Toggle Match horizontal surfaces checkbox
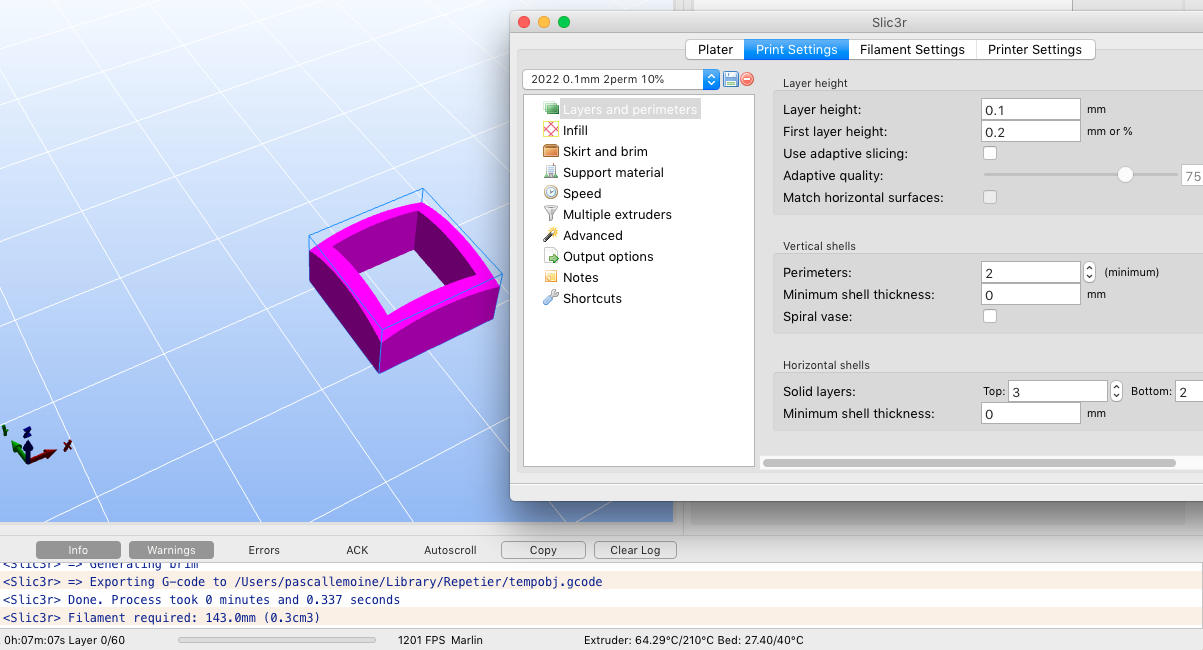 click(x=990, y=197)
